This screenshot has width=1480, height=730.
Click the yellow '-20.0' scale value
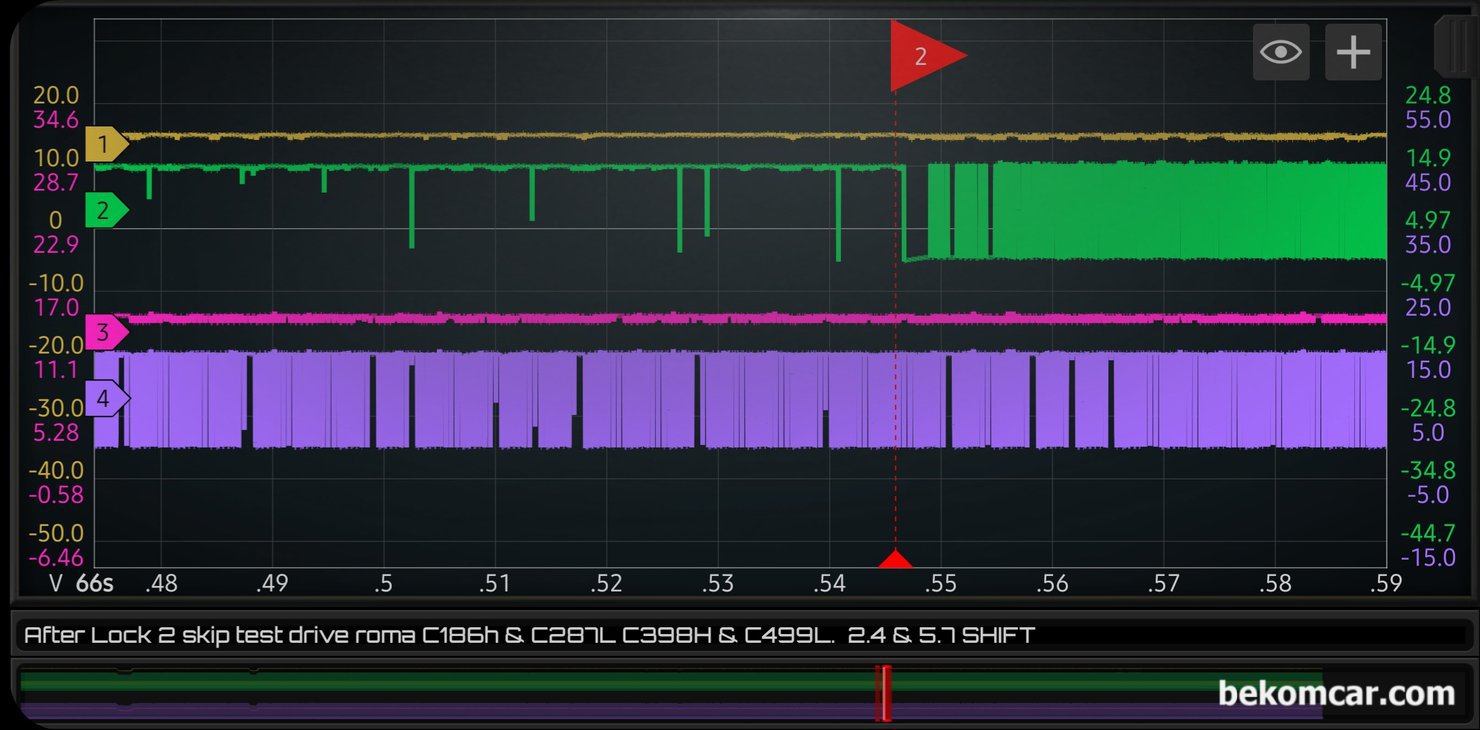click(x=56, y=346)
